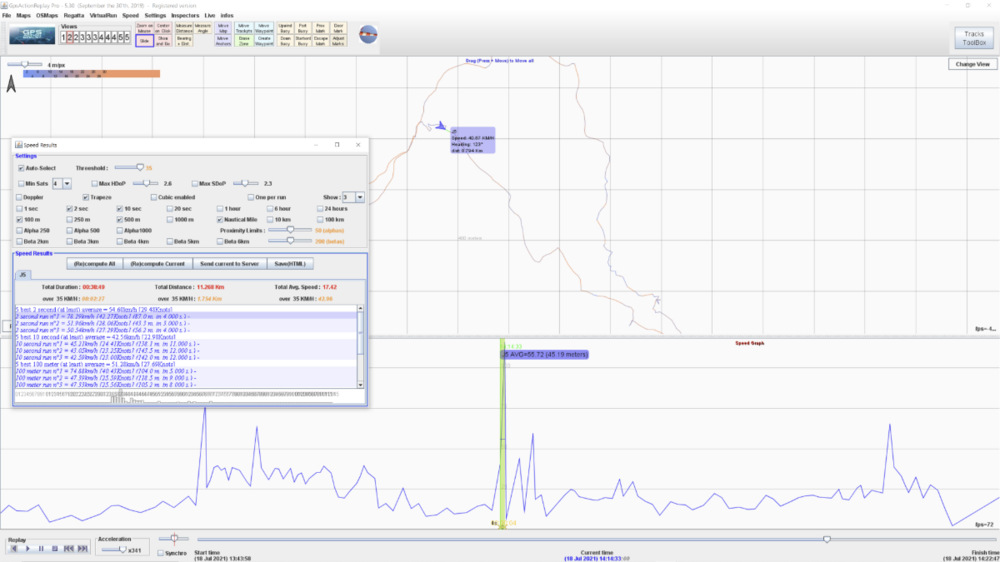Click the Zoom on Mouse tool

(144, 27)
